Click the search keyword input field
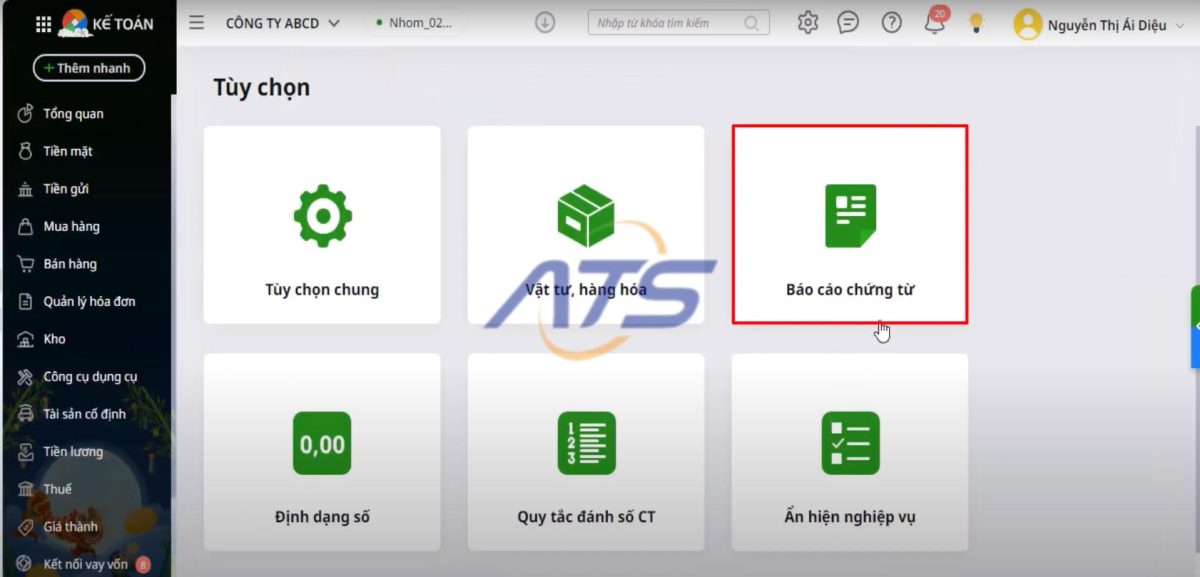The image size is (1200, 577). [x=668, y=23]
